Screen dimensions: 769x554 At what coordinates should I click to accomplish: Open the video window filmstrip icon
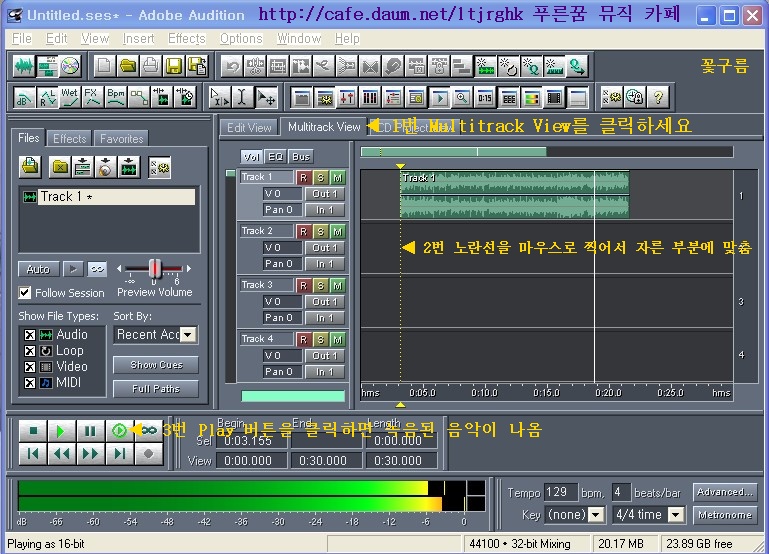[x=554, y=98]
